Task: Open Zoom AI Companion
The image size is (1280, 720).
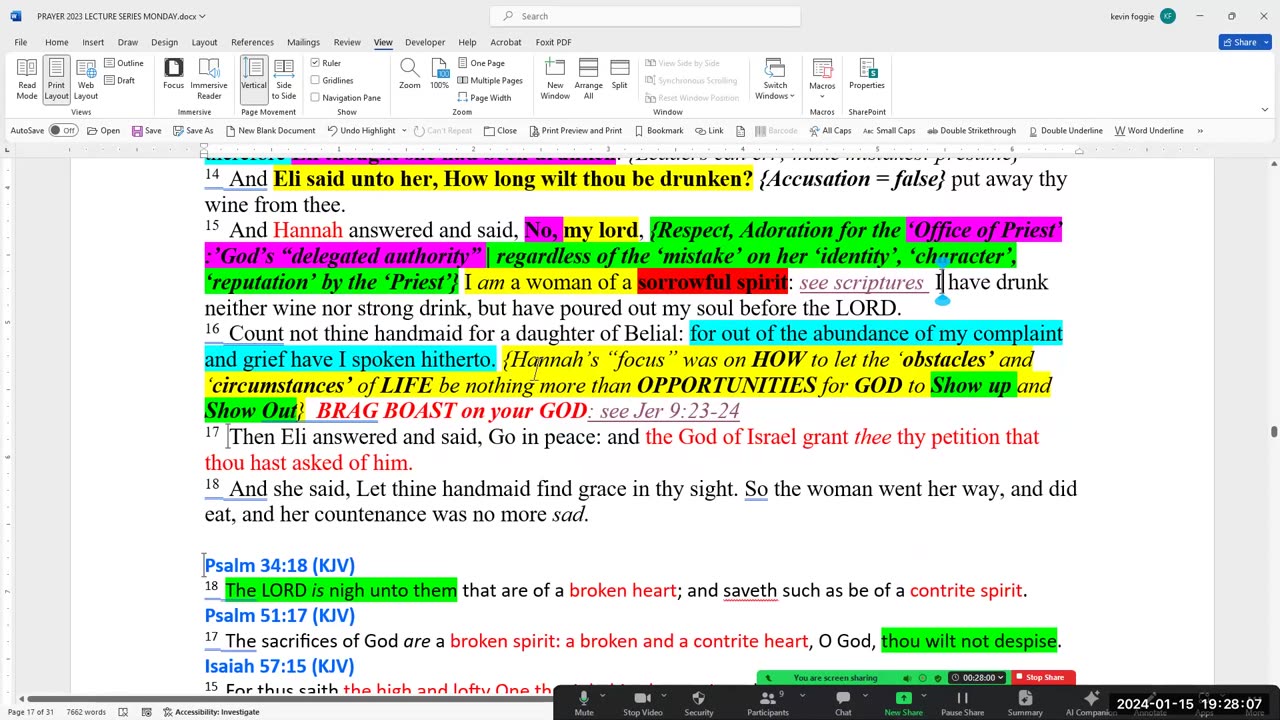Action: coord(1091,703)
